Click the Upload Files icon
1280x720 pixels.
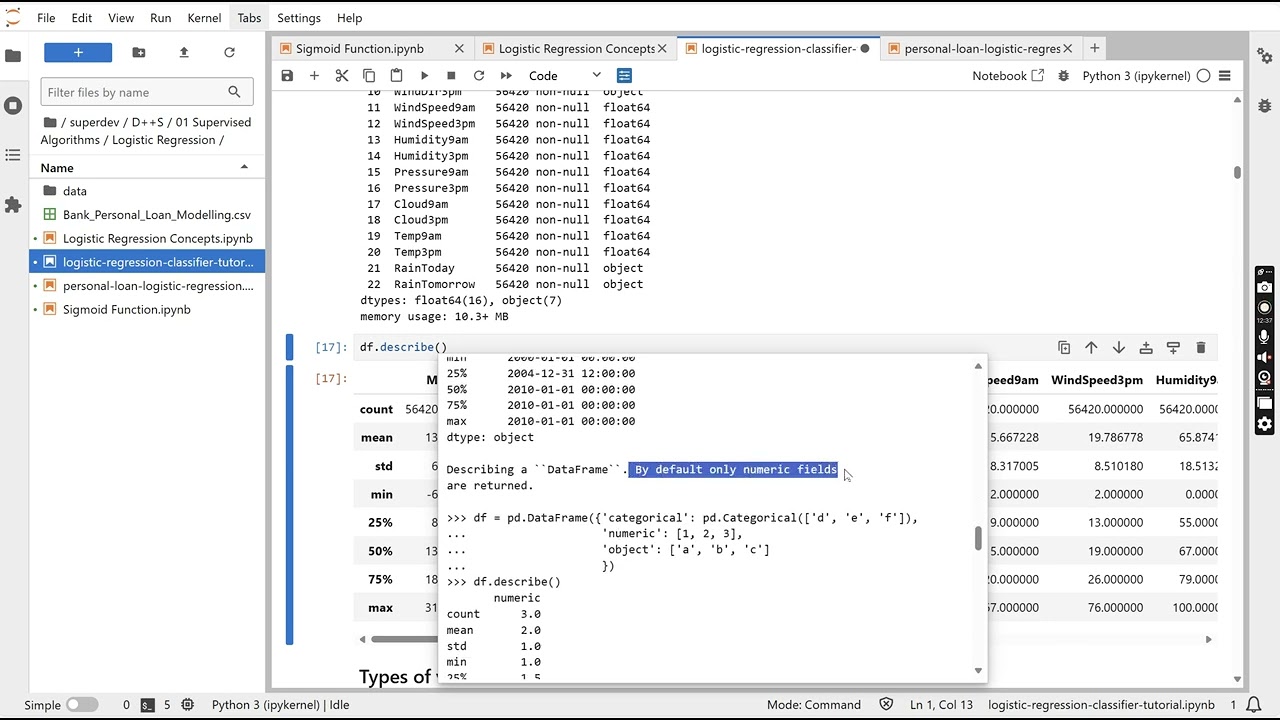[184, 52]
